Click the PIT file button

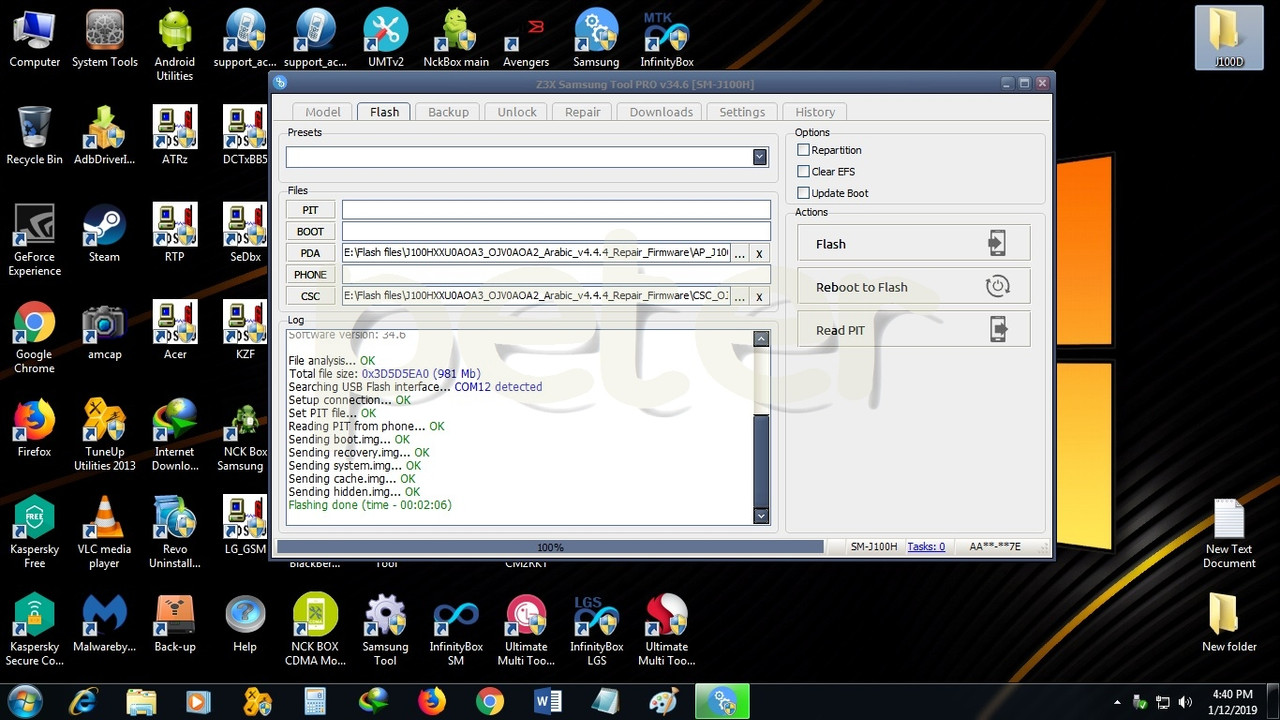click(x=310, y=210)
